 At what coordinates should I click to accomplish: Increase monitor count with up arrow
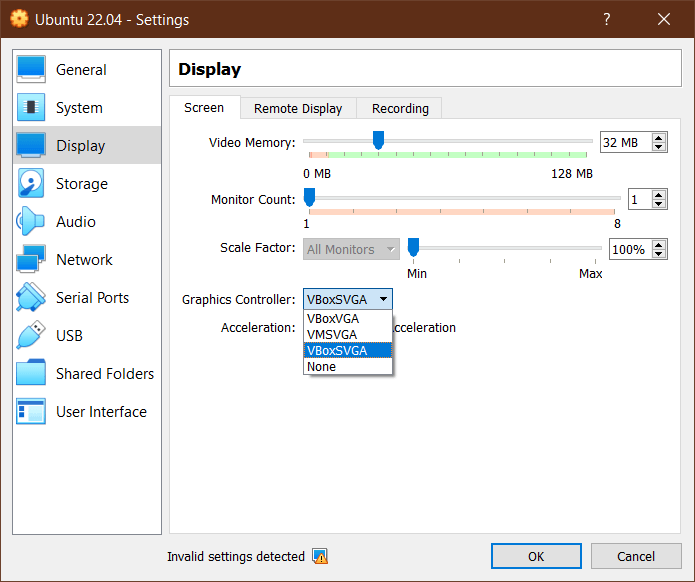(x=659, y=195)
